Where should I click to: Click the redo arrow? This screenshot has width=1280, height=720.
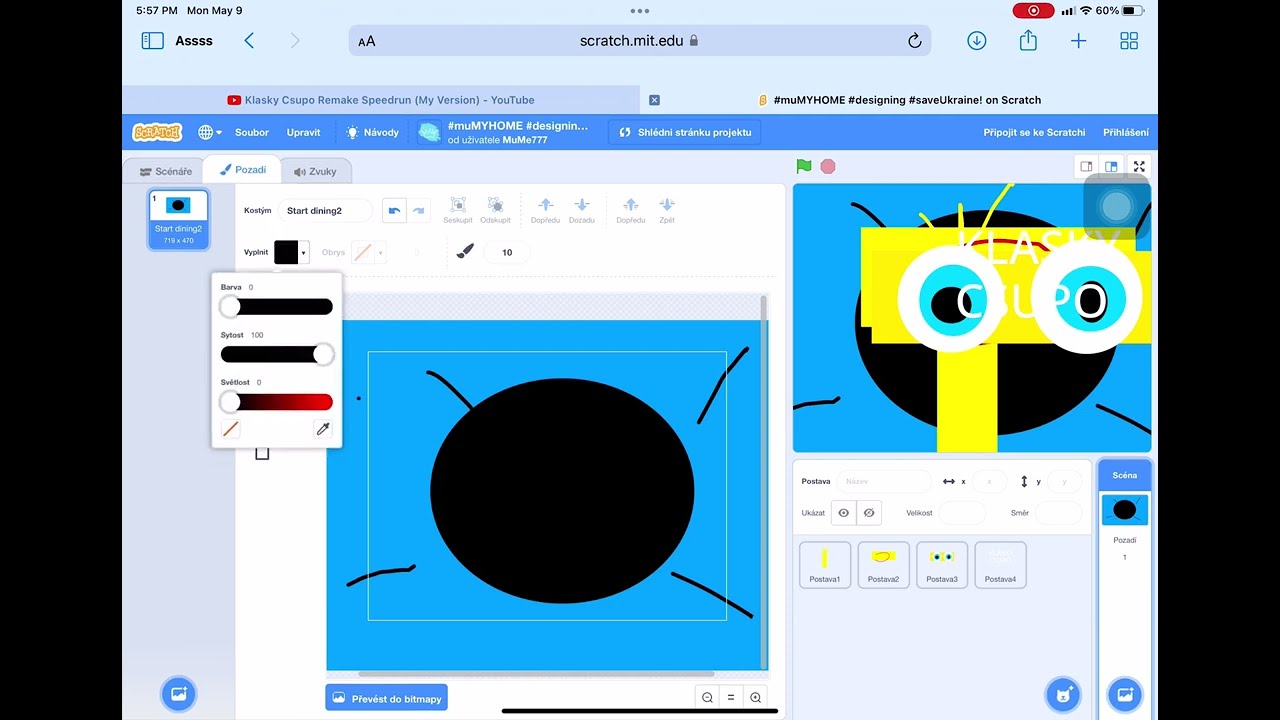point(418,211)
